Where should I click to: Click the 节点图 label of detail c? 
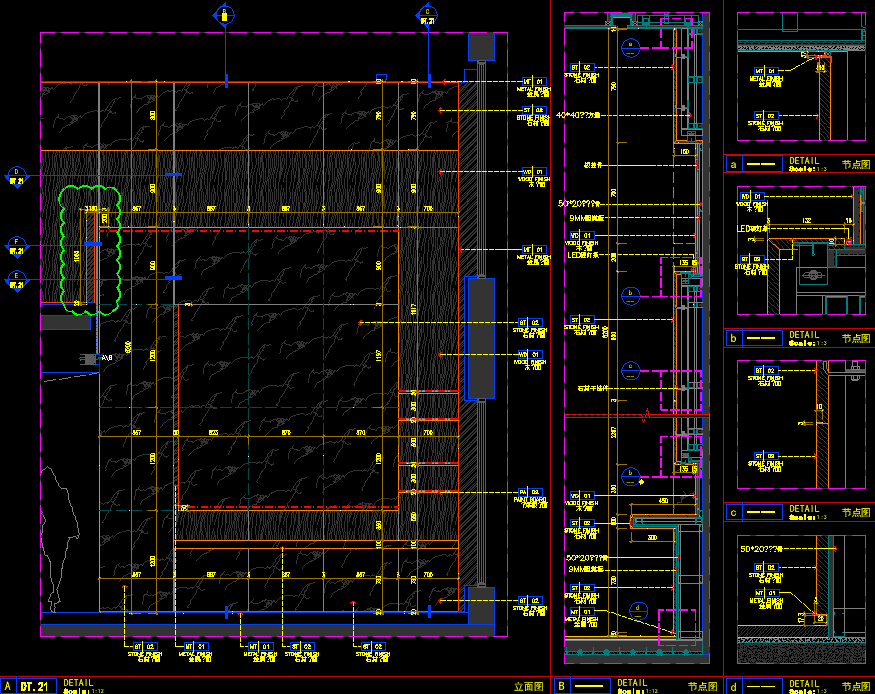[856, 513]
